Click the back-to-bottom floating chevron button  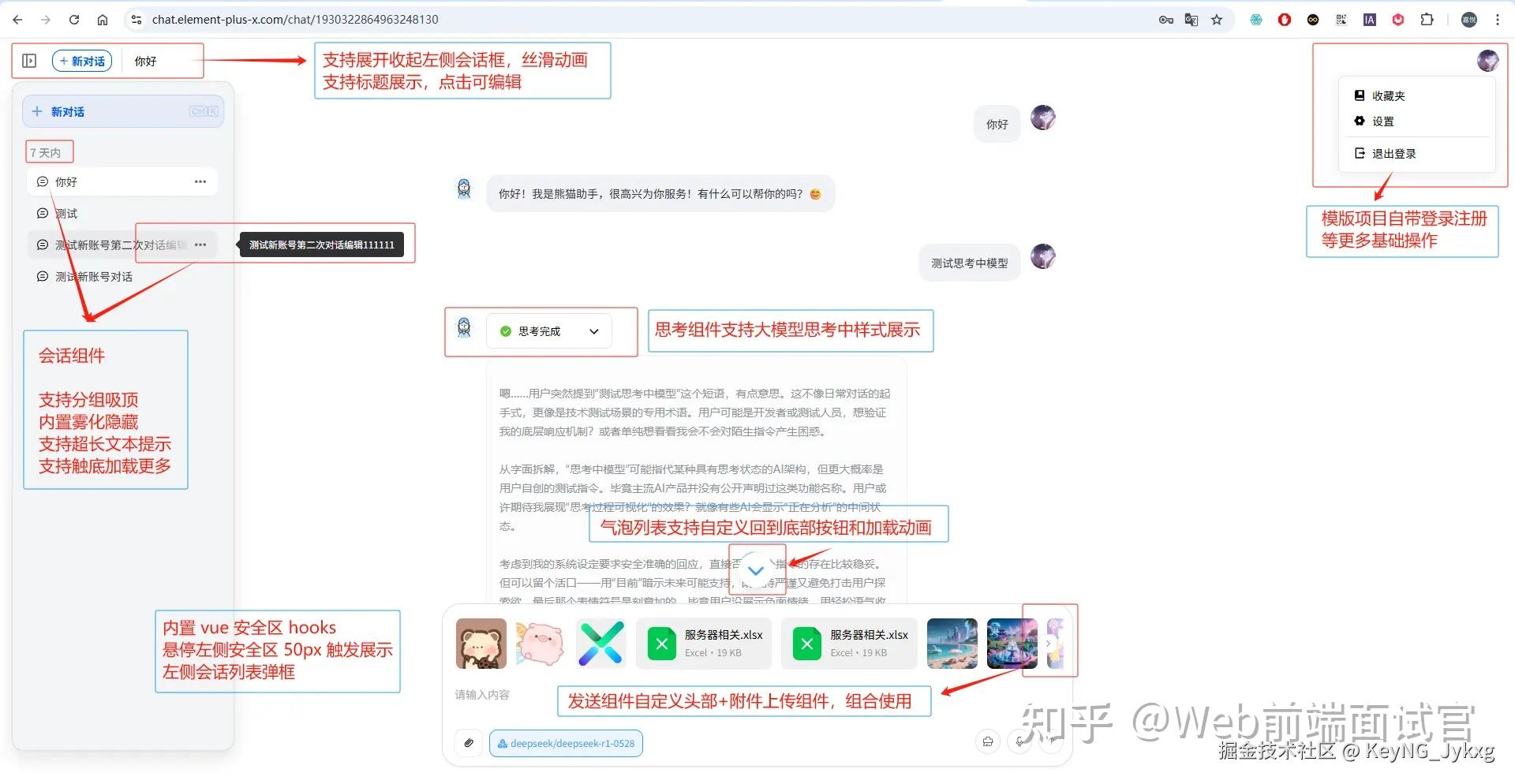click(757, 569)
